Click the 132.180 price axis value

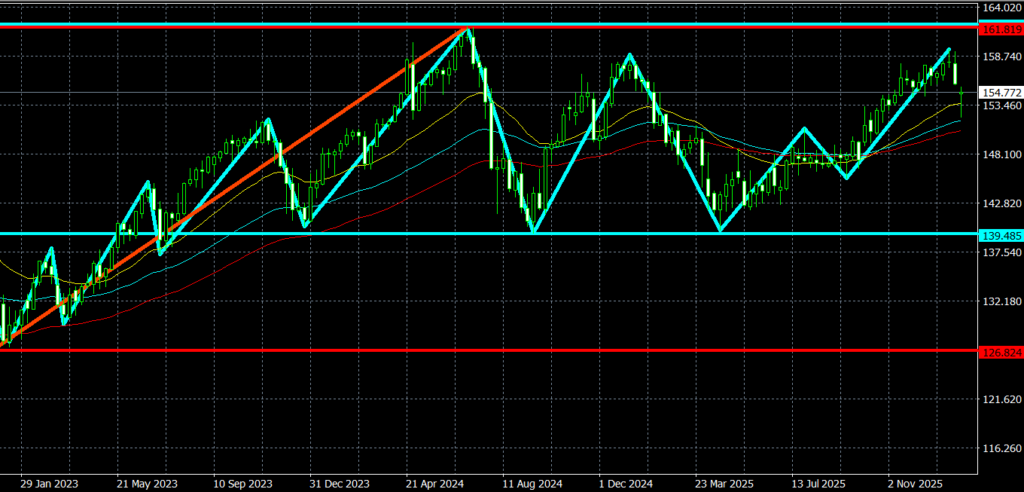click(1001, 302)
